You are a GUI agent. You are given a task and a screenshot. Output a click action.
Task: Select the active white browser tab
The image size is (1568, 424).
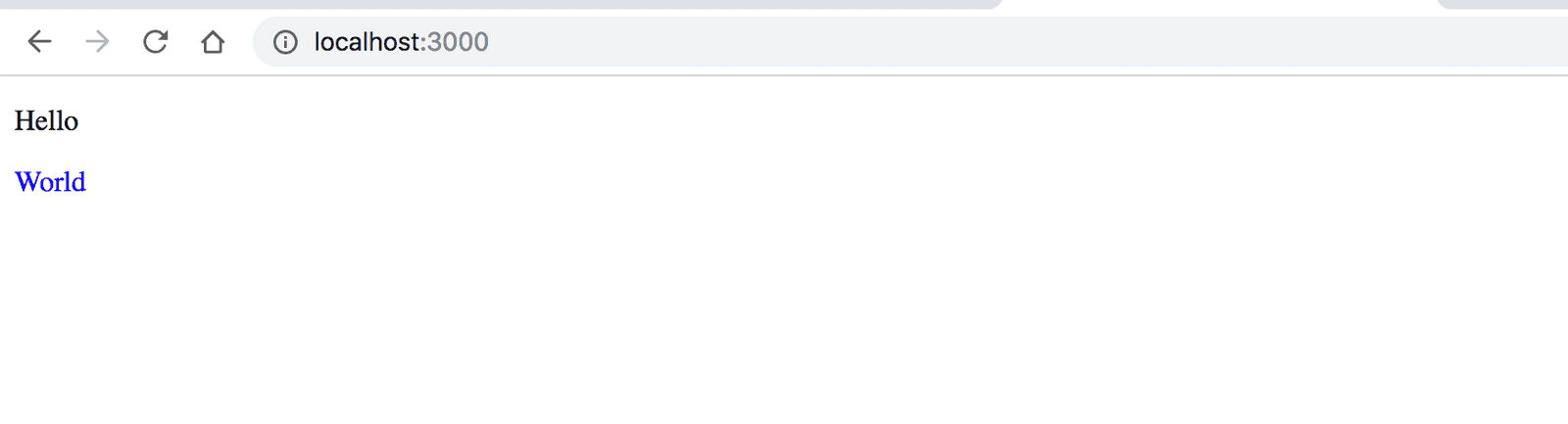coord(1220,5)
